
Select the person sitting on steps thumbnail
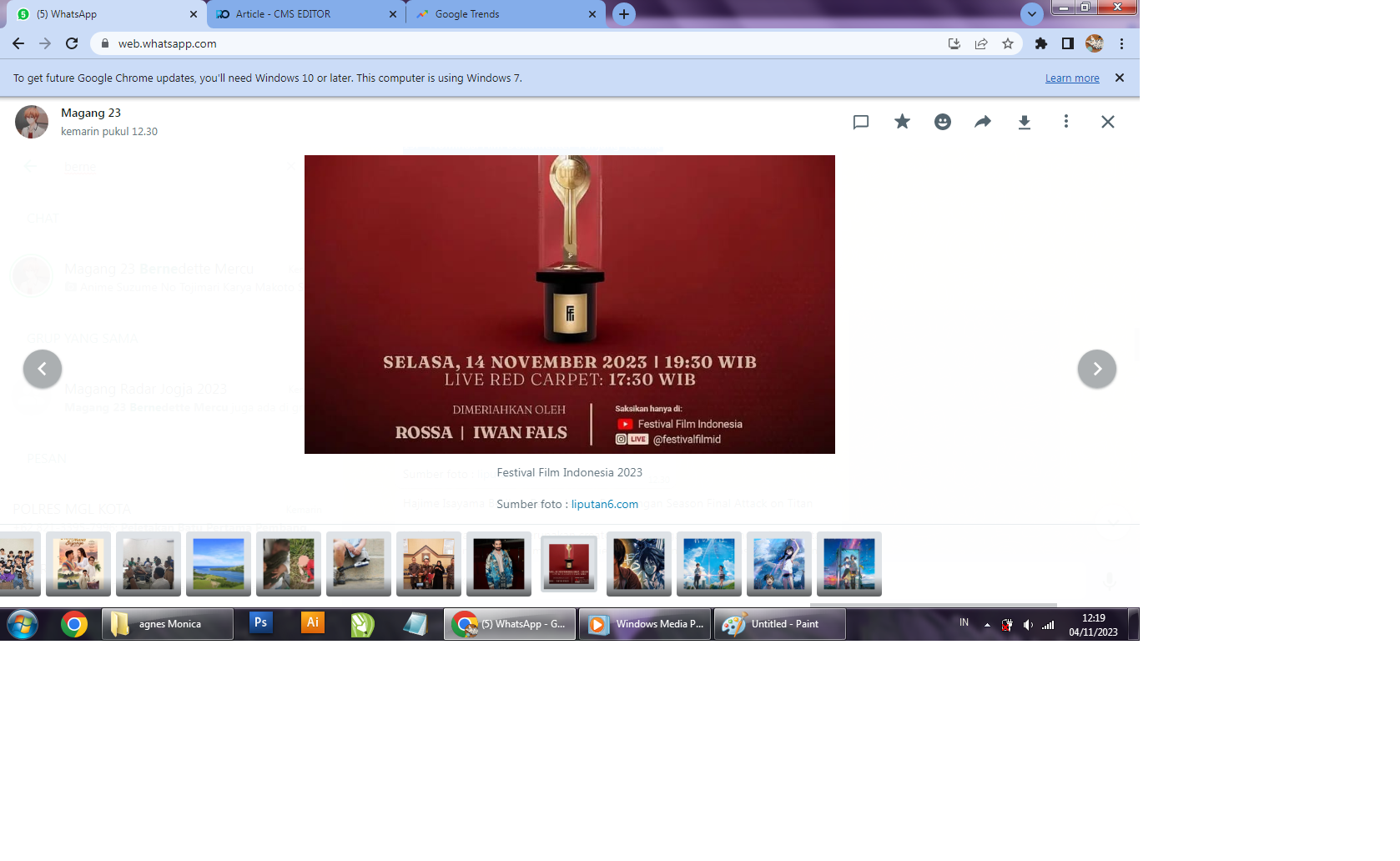click(359, 564)
